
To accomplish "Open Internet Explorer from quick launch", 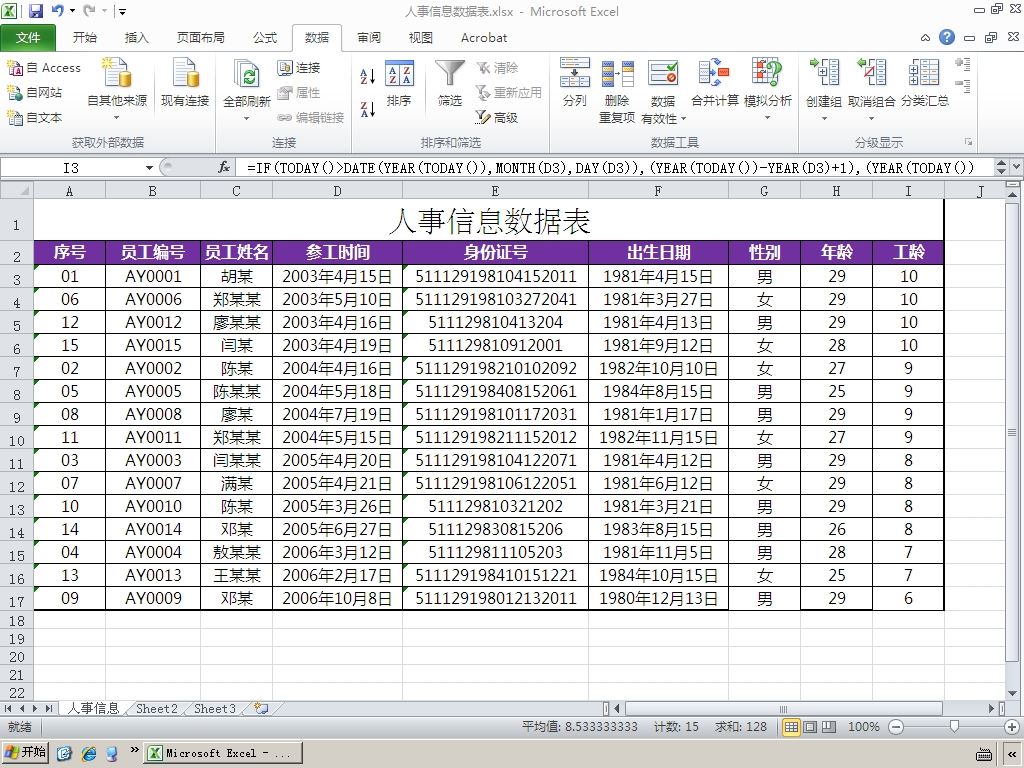I will pos(88,753).
